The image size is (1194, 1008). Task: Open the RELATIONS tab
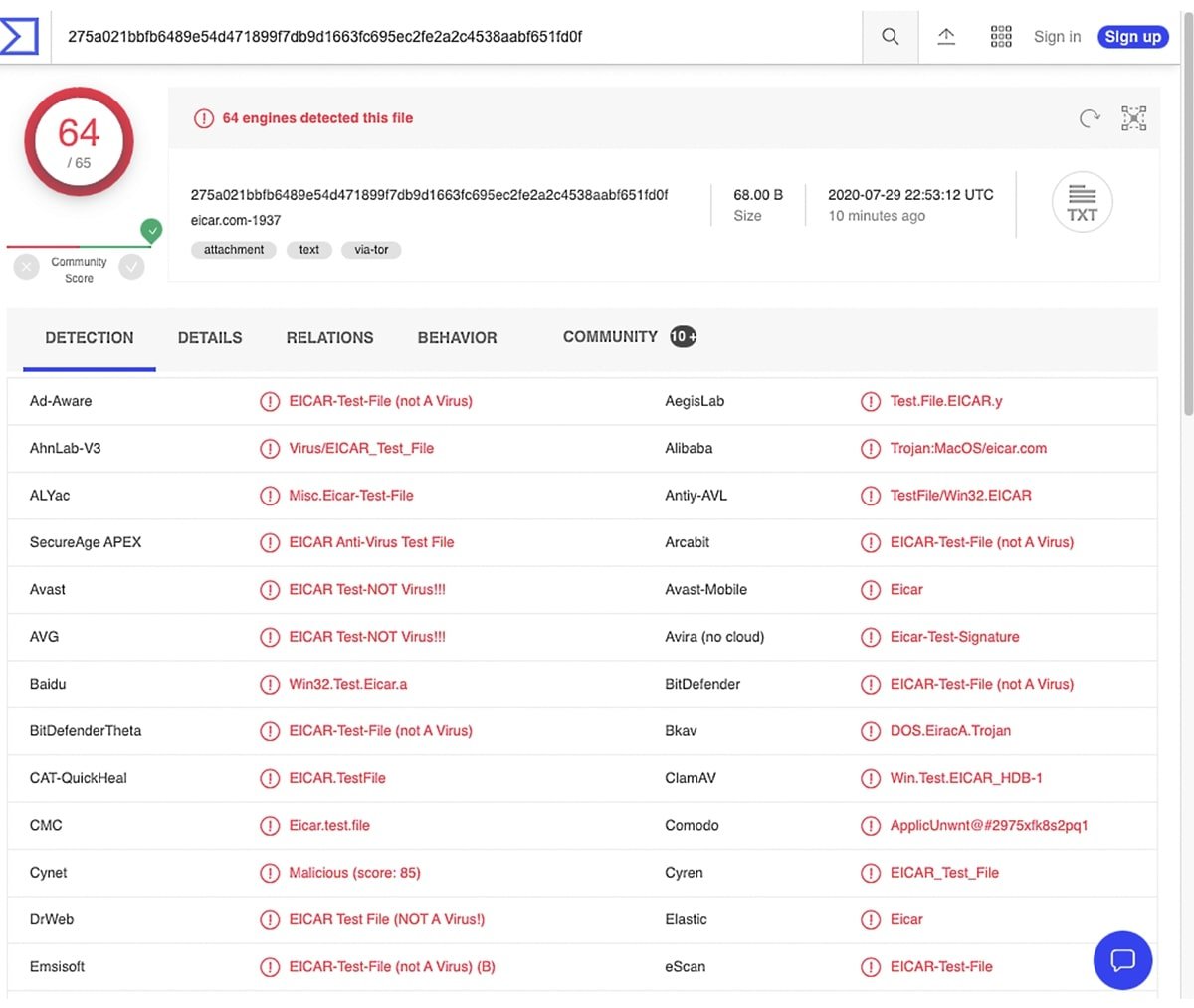coord(329,338)
